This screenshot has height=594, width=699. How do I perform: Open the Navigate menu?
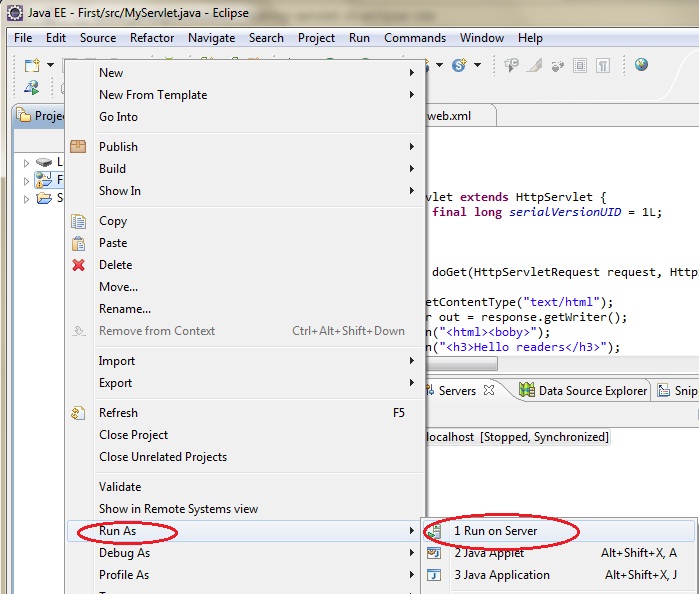click(x=212, y=38)
